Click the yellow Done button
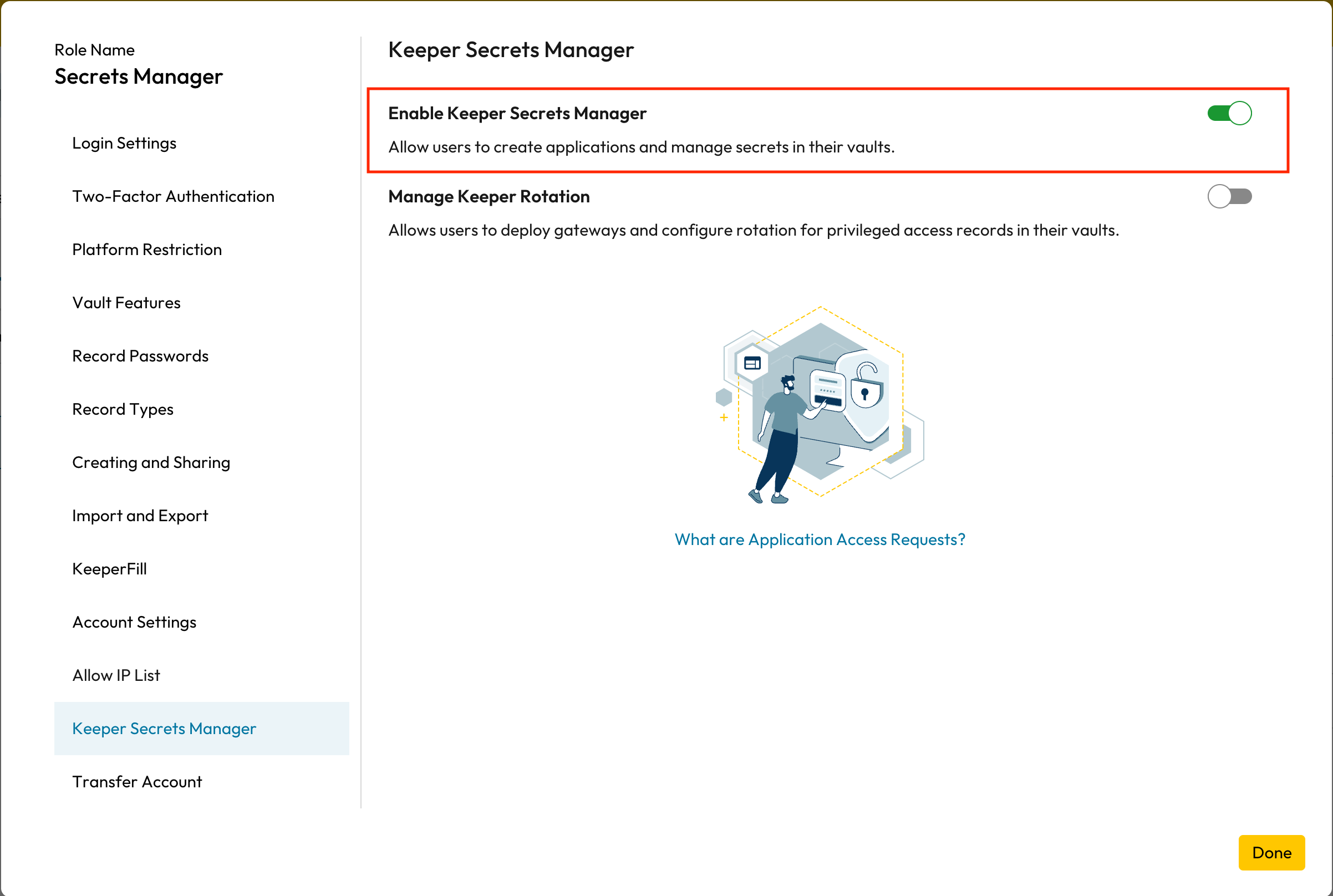This screenshot has height=896, width=1333. click(1271, 852)
